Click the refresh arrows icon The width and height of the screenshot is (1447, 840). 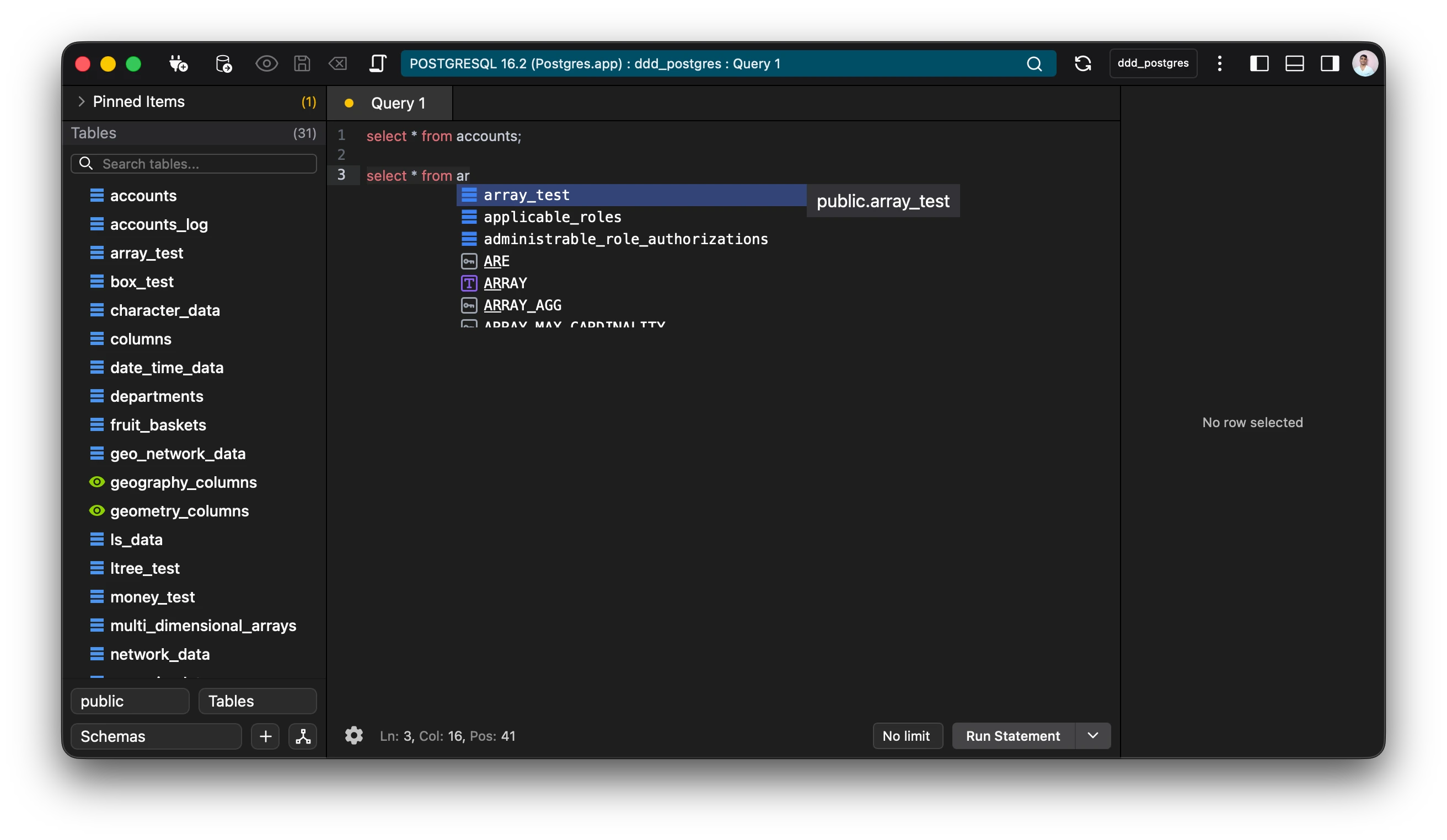click(1082, 64)
